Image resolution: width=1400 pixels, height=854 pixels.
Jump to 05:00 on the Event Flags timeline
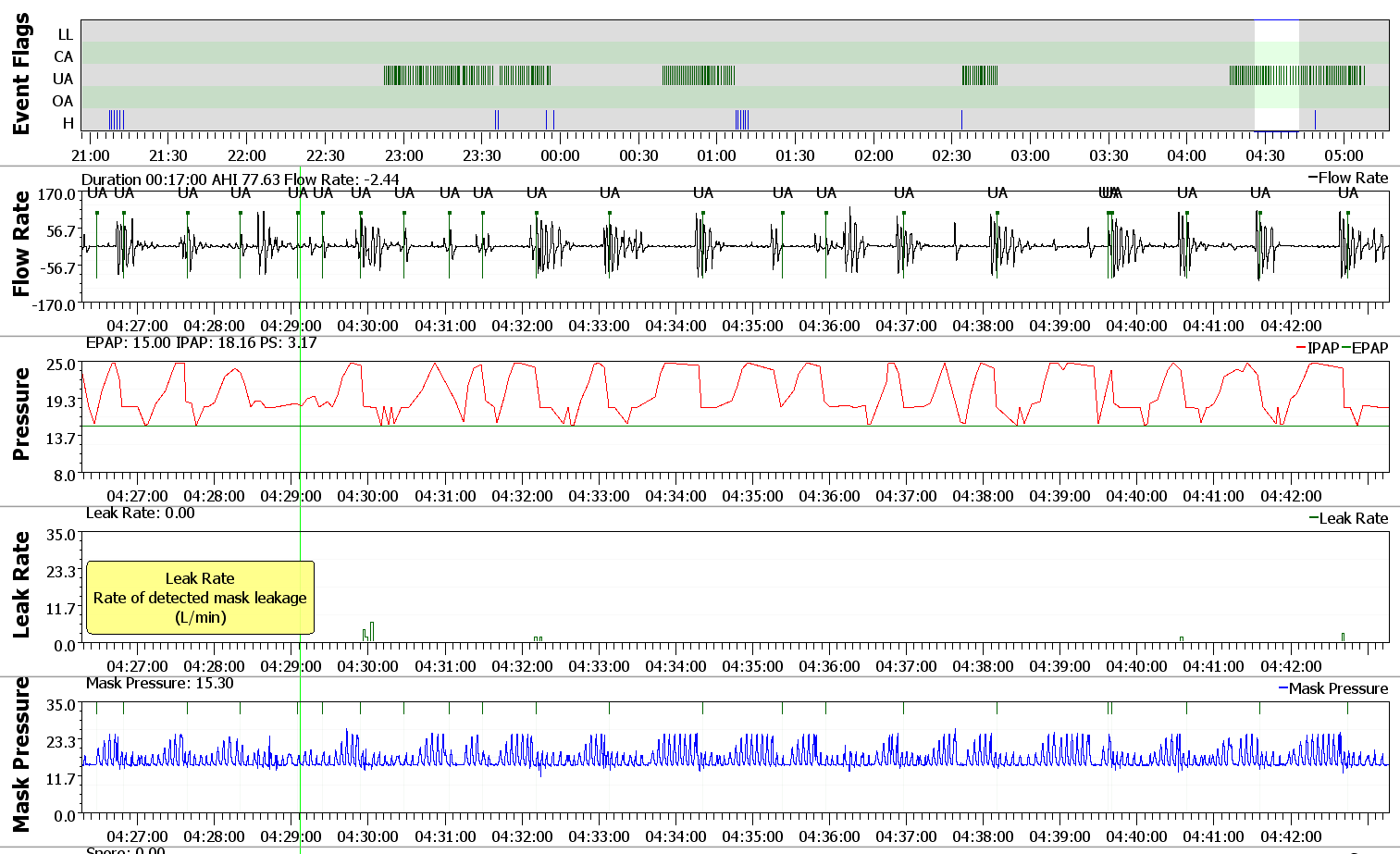[1344, 155]
